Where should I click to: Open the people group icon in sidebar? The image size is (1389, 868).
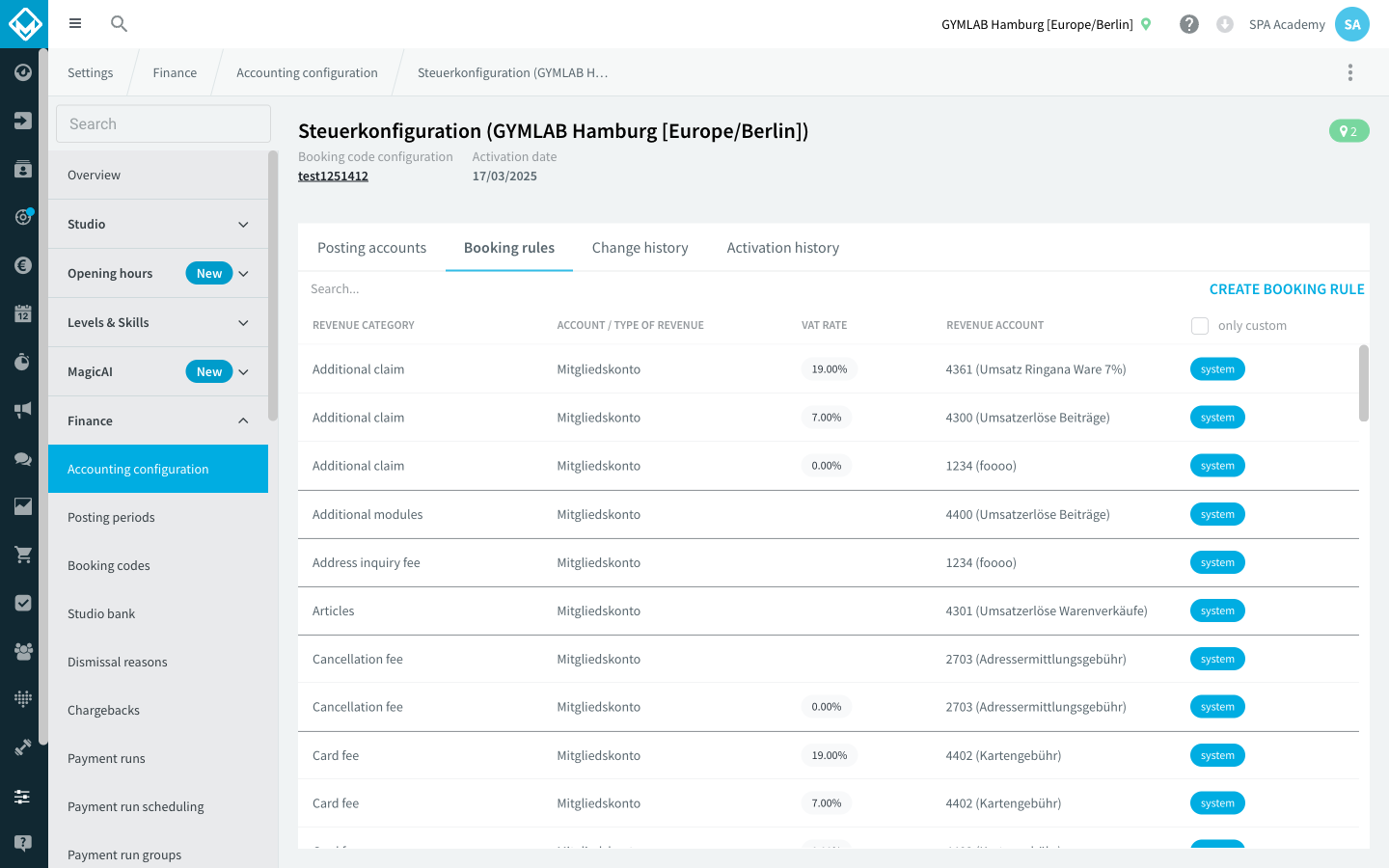[23, 651]
